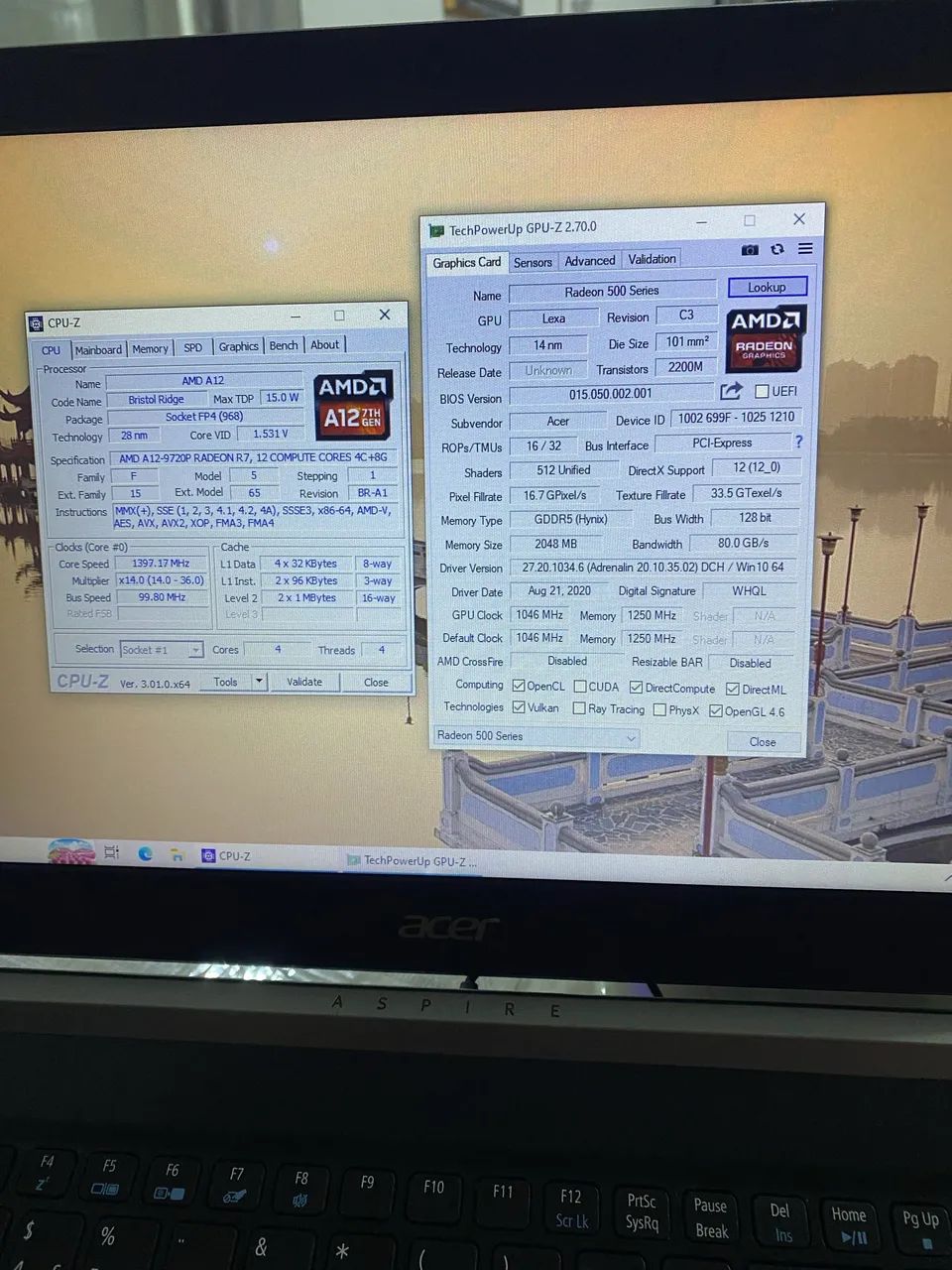This screenshot has width=952, height=1270.
Task: Click the Device ID value 1002 699F - 1025 1210
Action: tap(736, 418)
